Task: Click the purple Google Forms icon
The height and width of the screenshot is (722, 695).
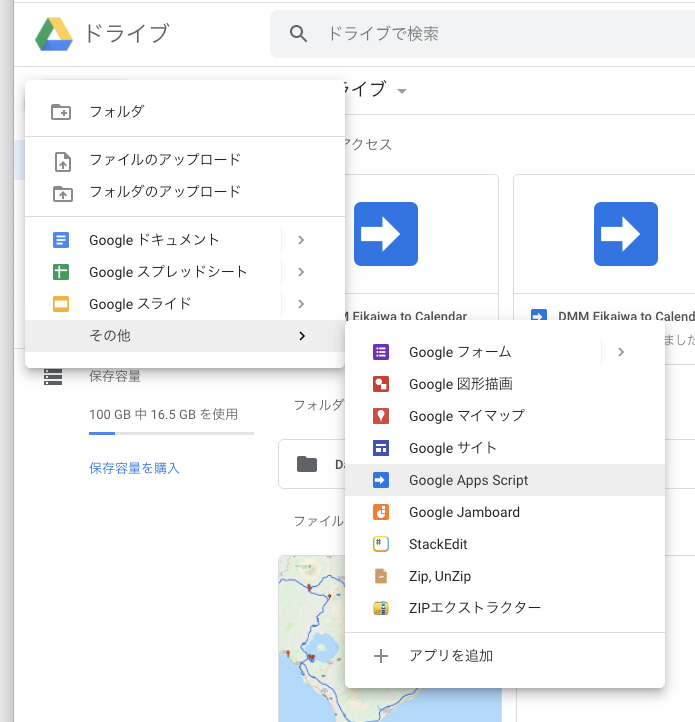Action: point(381,352)
